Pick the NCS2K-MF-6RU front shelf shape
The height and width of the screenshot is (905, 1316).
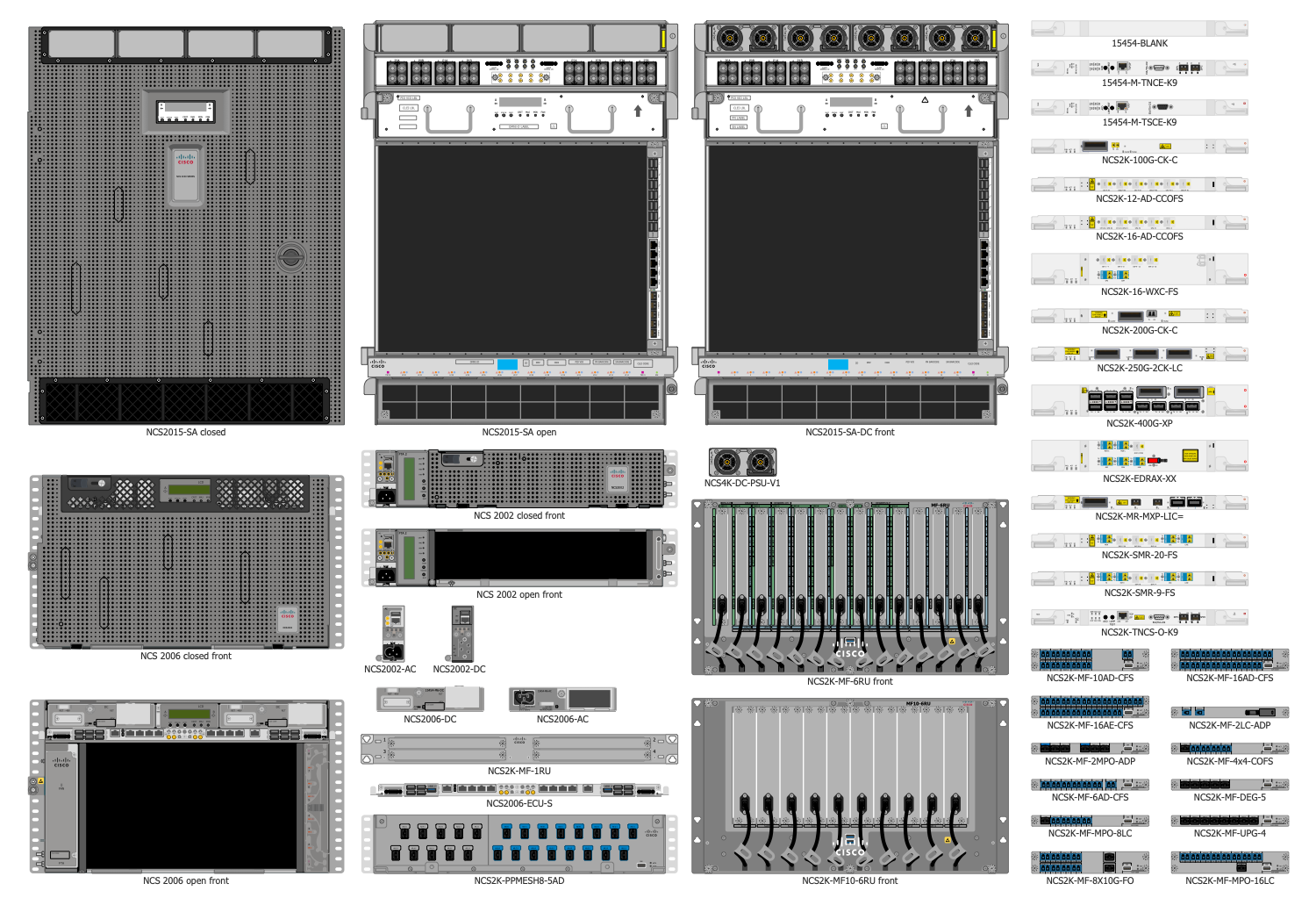pos(850,587)
